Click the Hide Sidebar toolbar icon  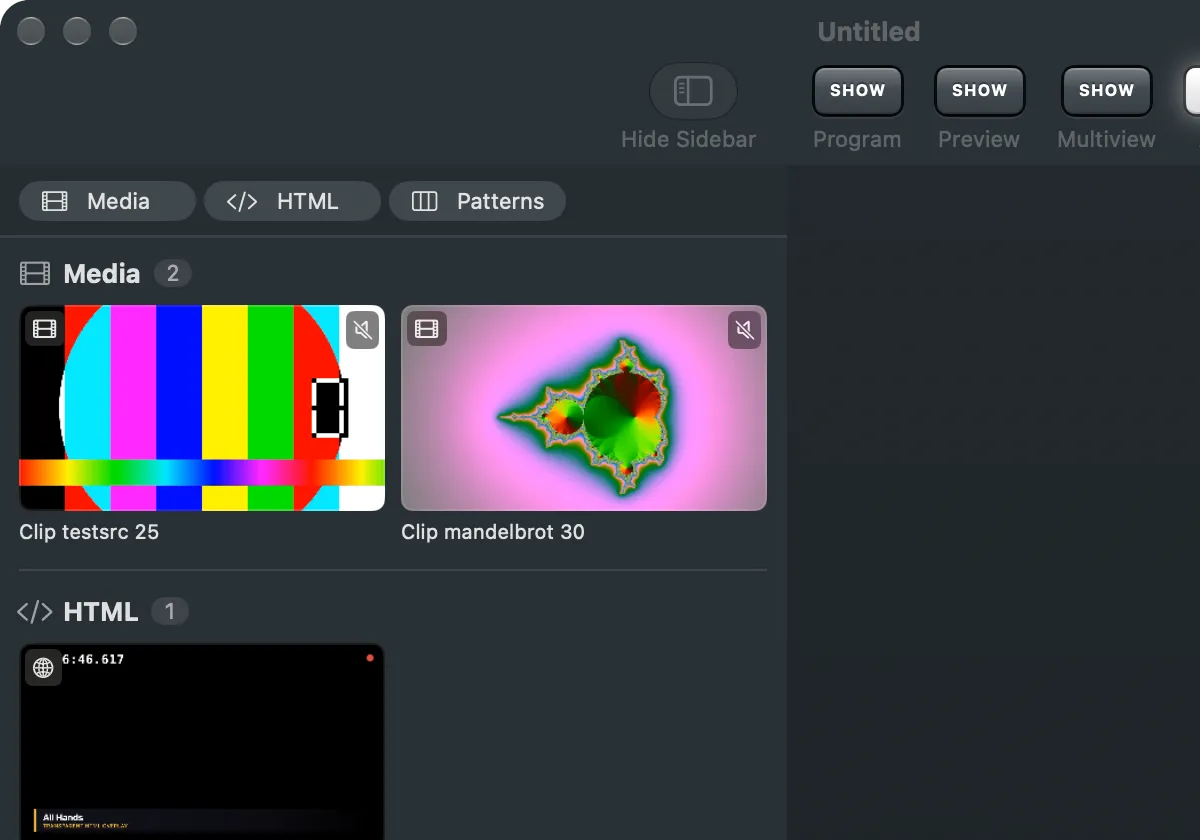pos(693,91)
